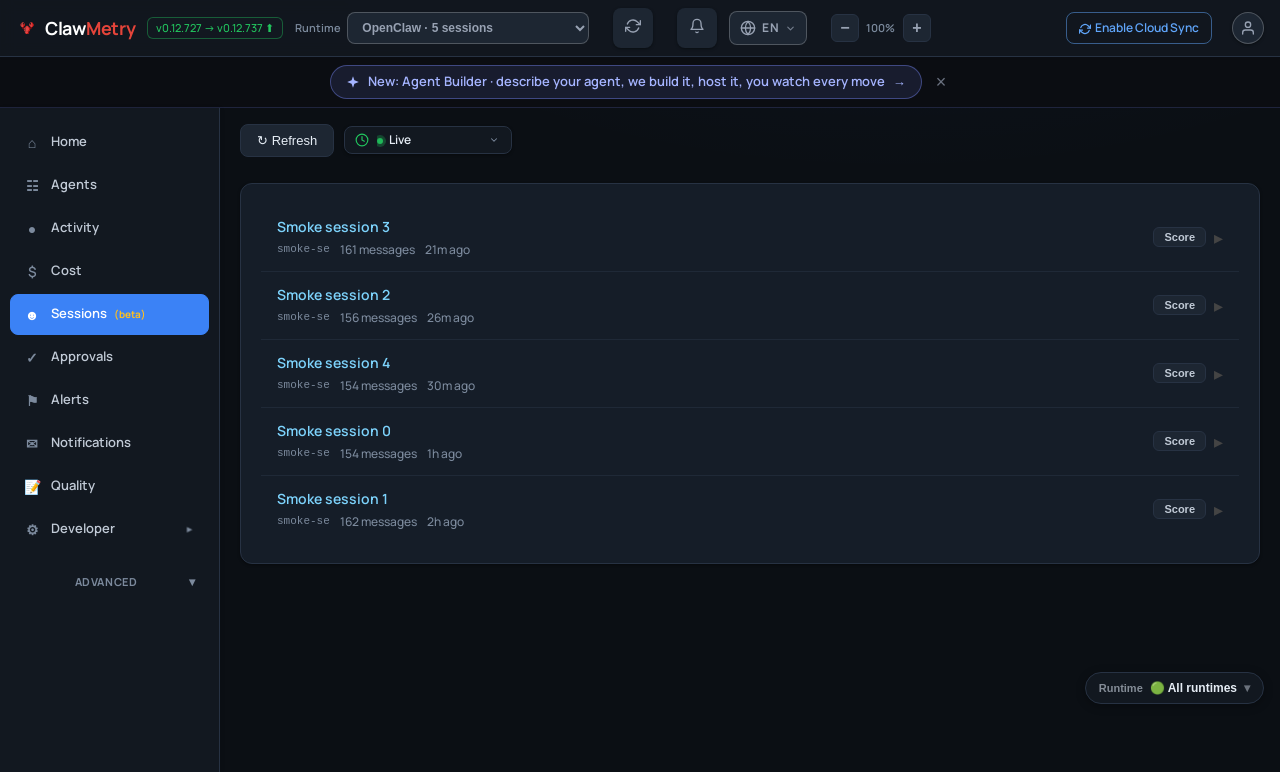Click the clock icon in Live selector

362,140
